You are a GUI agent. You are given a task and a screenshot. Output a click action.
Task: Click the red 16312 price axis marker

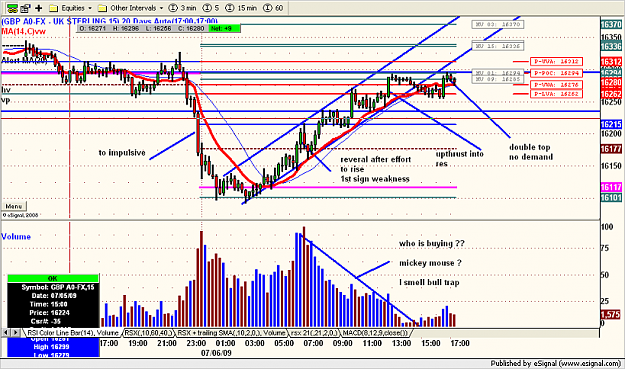click(x=611, y=62)
